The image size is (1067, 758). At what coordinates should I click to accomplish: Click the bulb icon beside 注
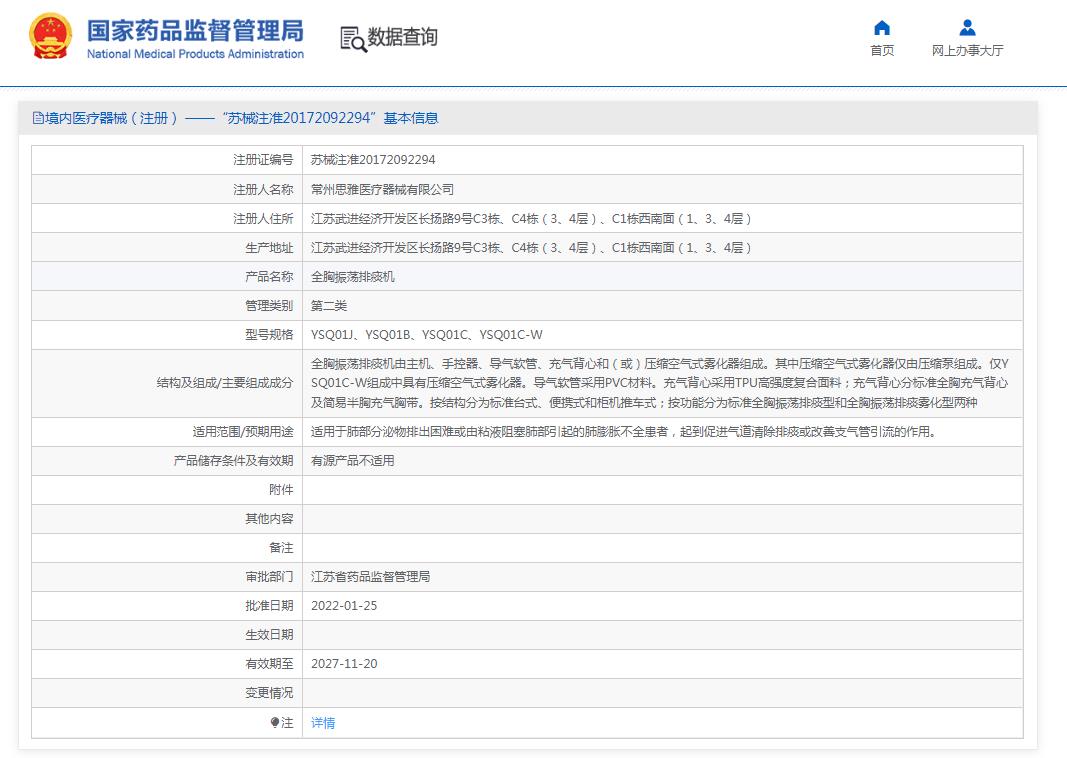click(274, 723)
